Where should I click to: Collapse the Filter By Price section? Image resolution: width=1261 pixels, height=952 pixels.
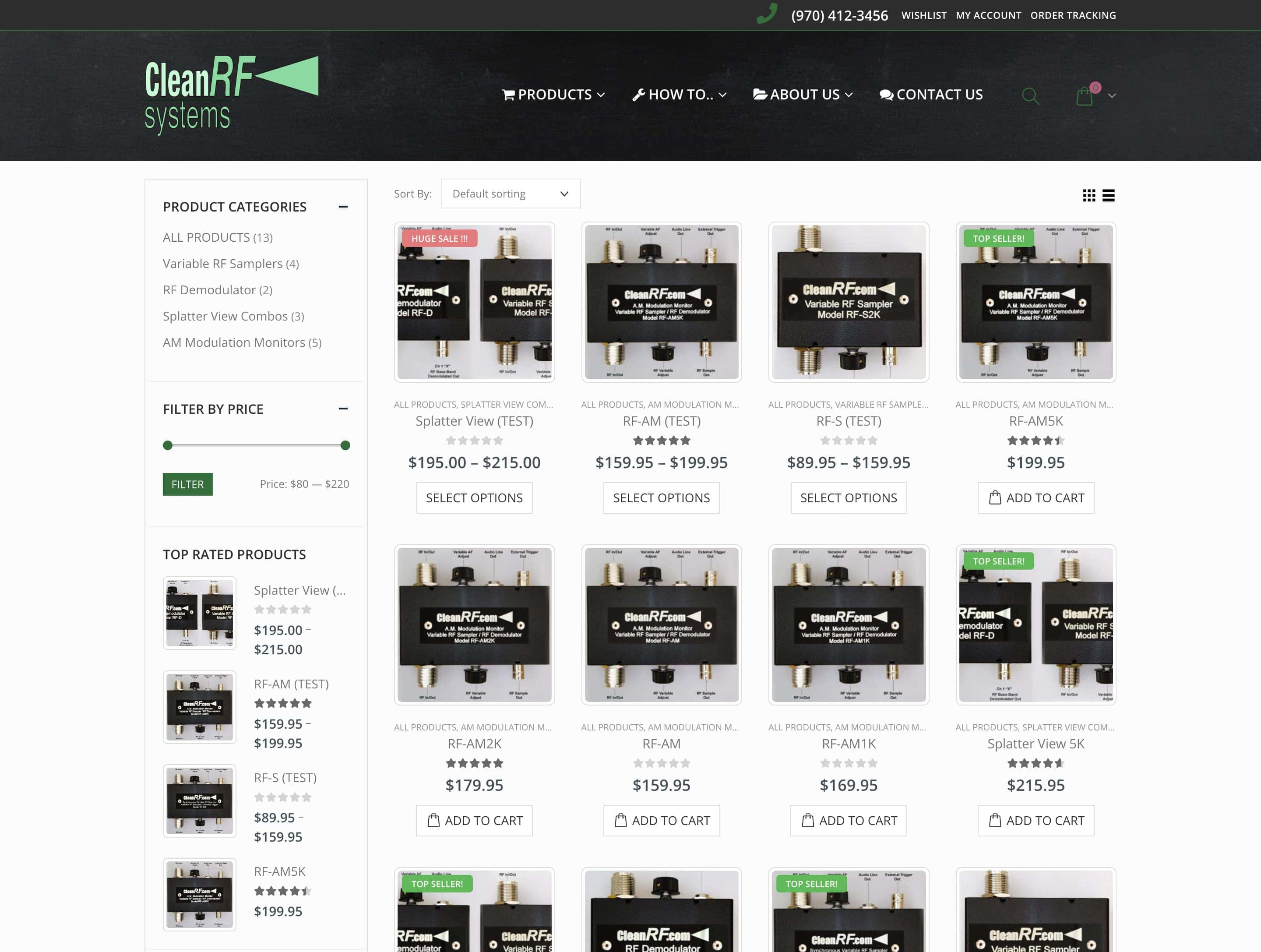342,409
